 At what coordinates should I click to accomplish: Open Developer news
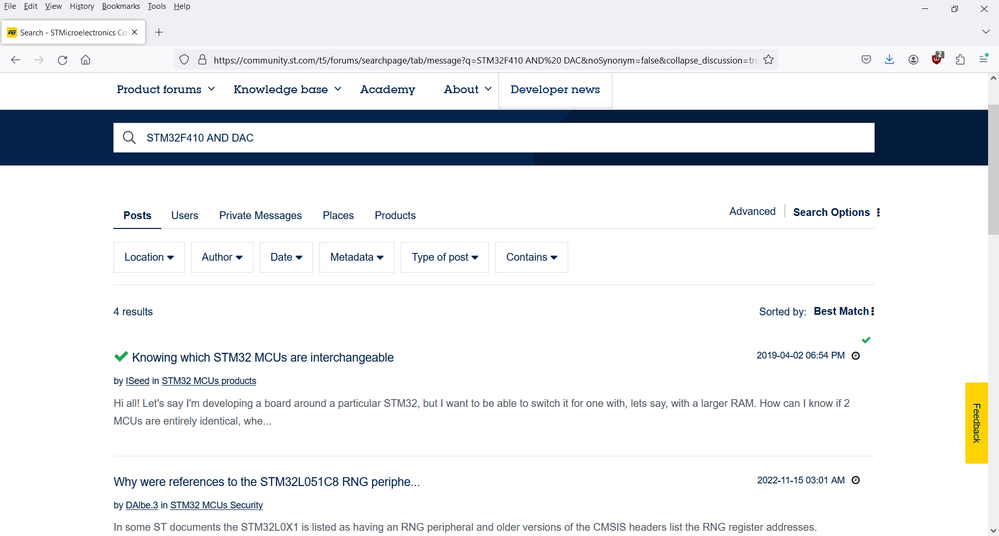pyautogui.click(x=555, y=90)
